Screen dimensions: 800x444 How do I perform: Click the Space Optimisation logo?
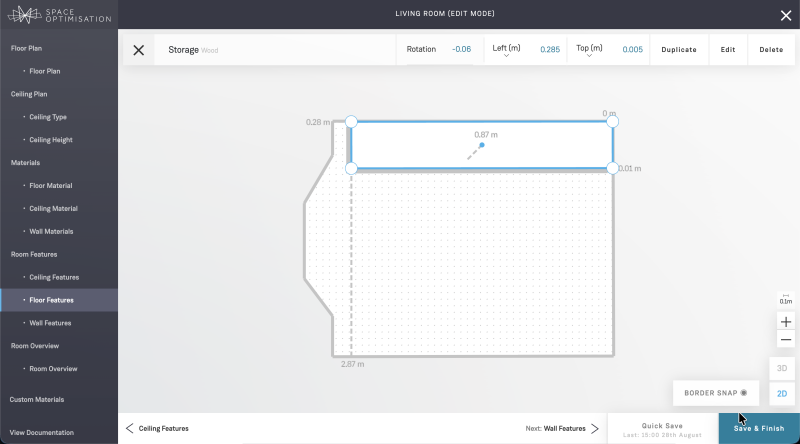coord(59,15)
